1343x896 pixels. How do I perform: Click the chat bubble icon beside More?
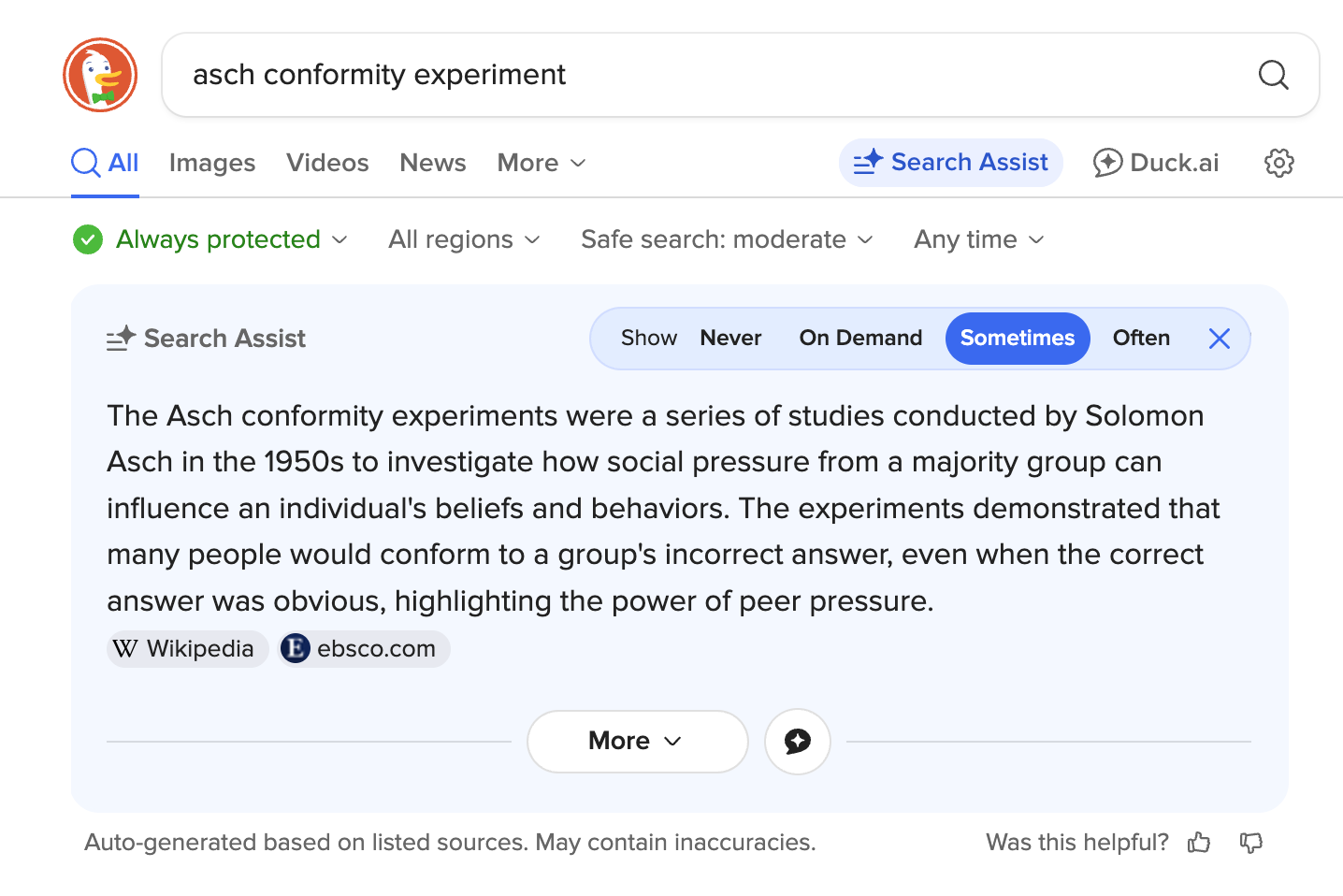point(798,742)
